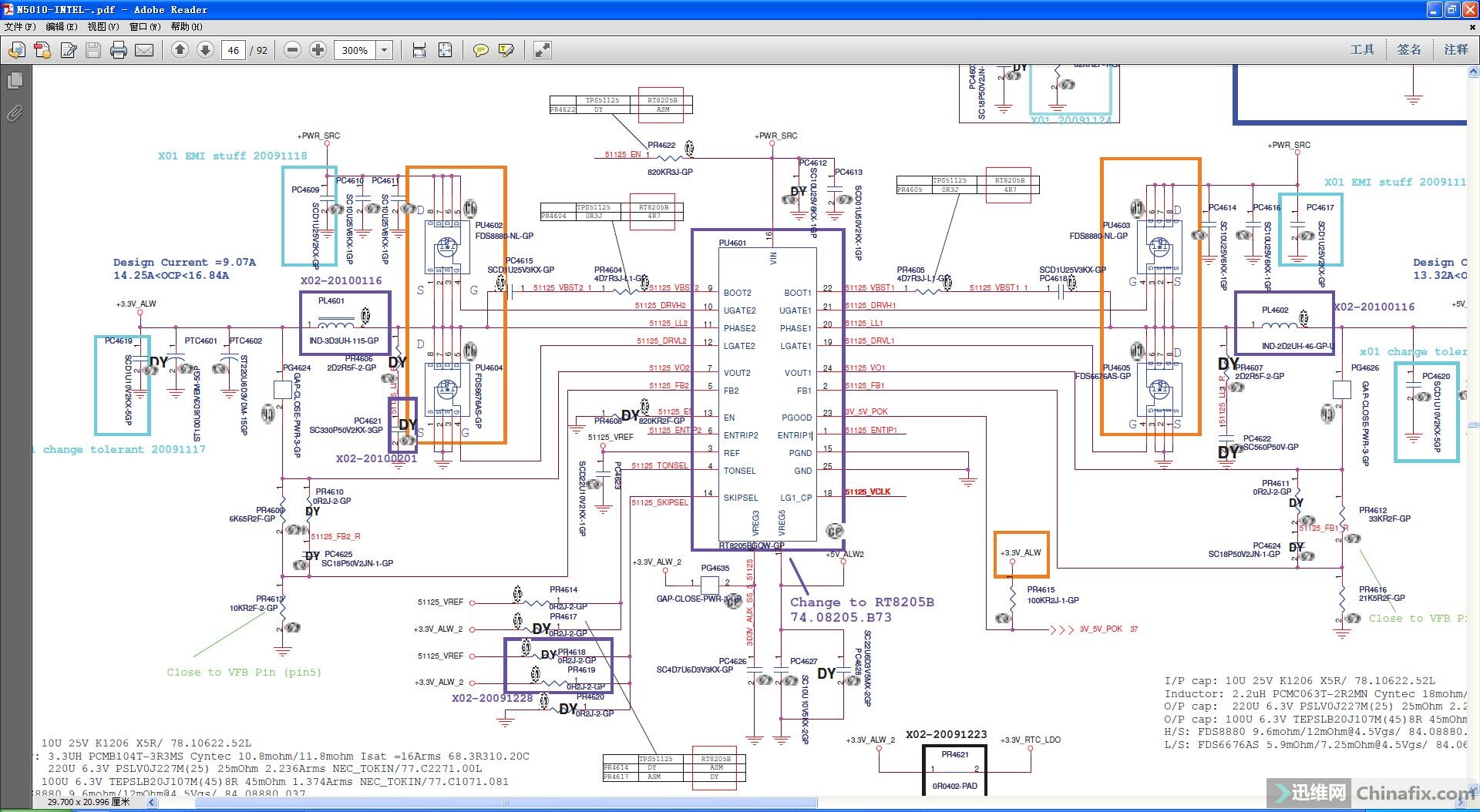1480x812 pixels.
Task: Click the comment icon beside PR4605
Action: pos(947,282)
